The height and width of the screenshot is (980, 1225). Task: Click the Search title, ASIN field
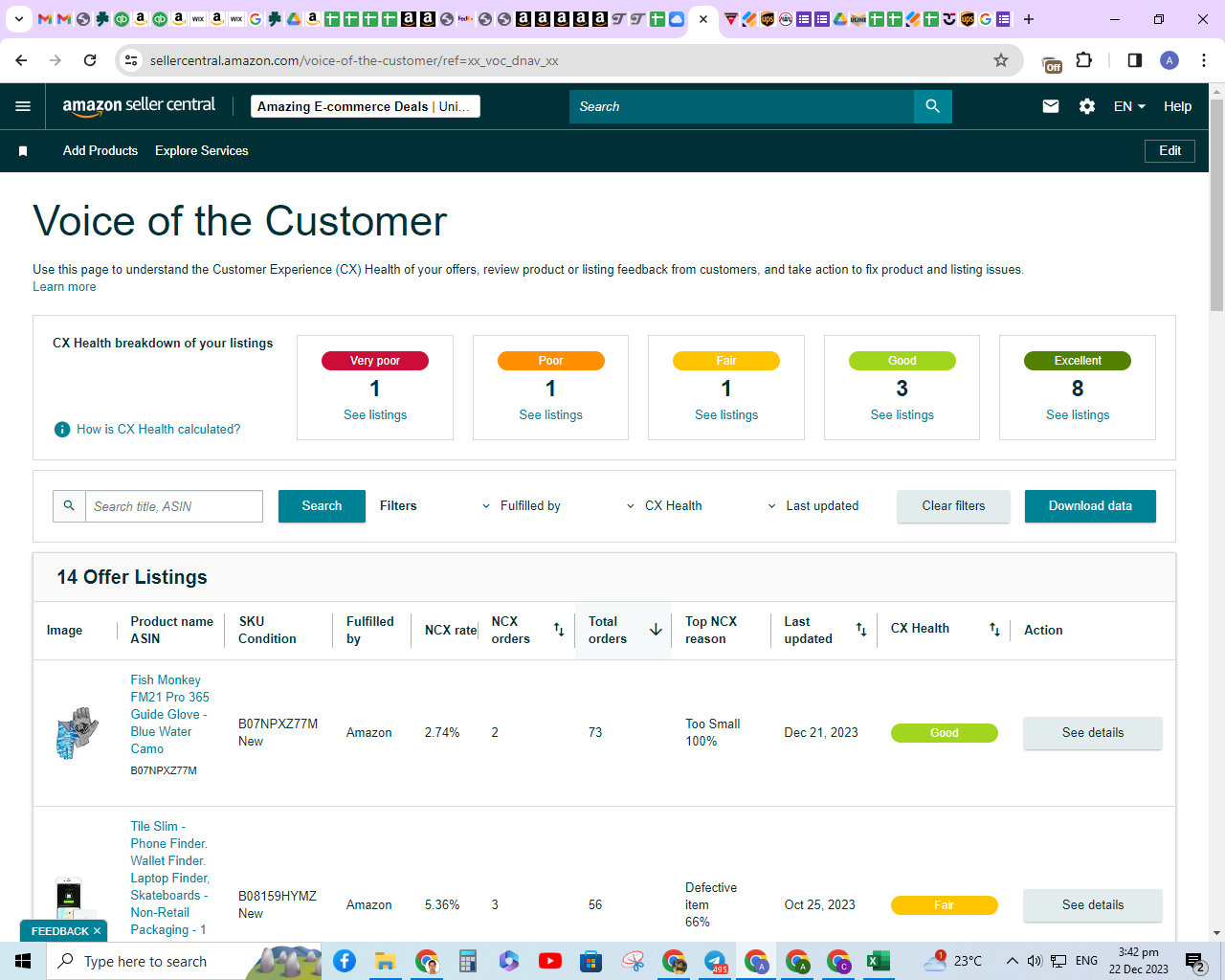click(174, 506)
